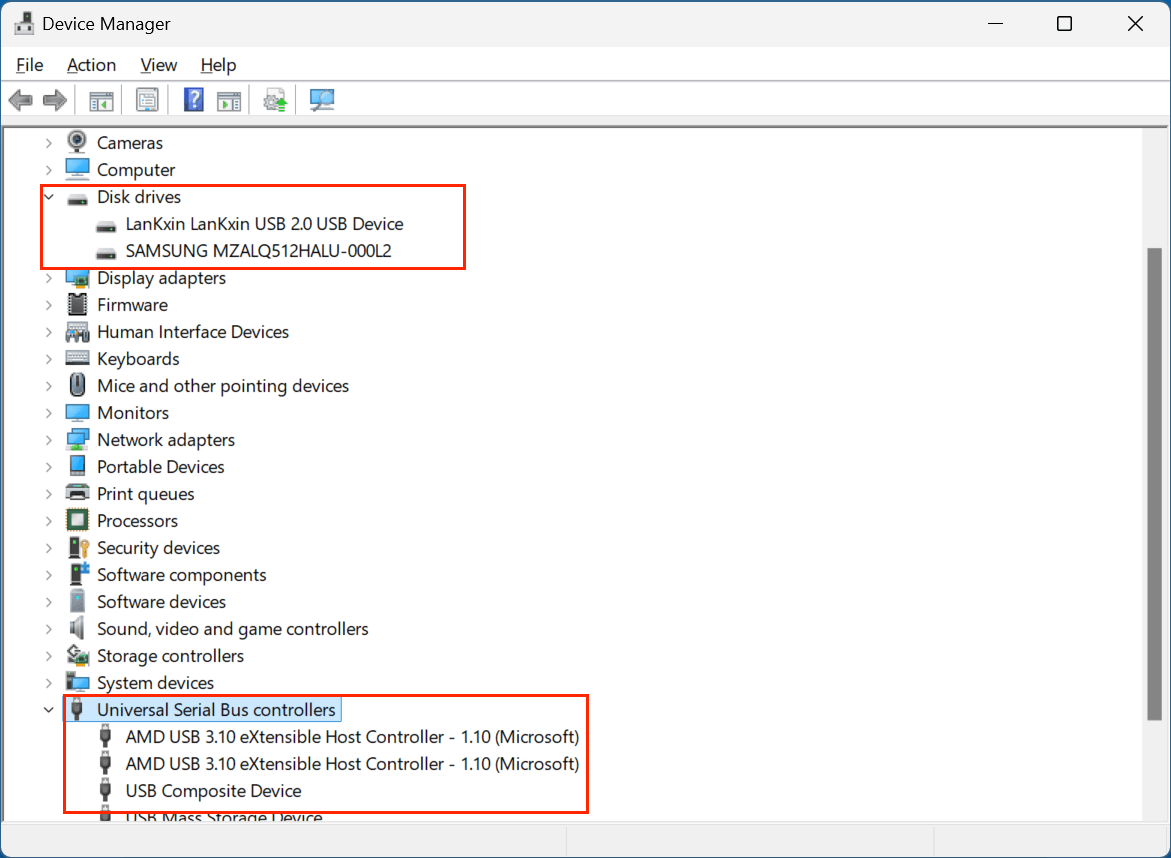Click the Scan for hardware changes icon
1171x858 pixels.
[x=321, y=99]
